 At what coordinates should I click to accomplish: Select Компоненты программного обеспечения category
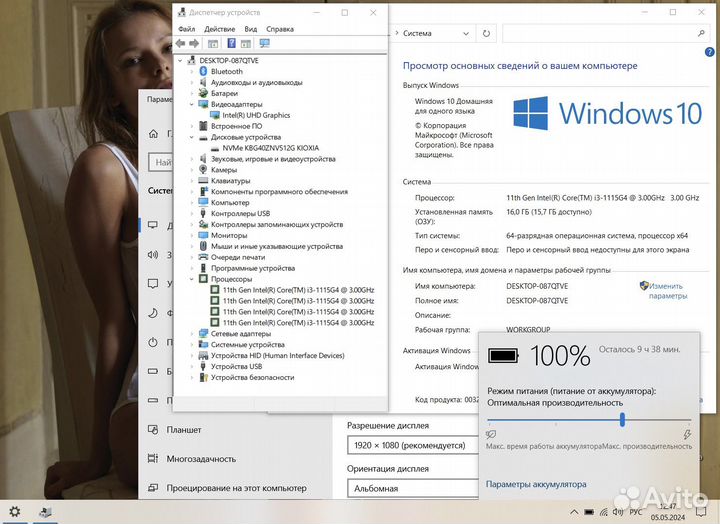tap(279, 192)
